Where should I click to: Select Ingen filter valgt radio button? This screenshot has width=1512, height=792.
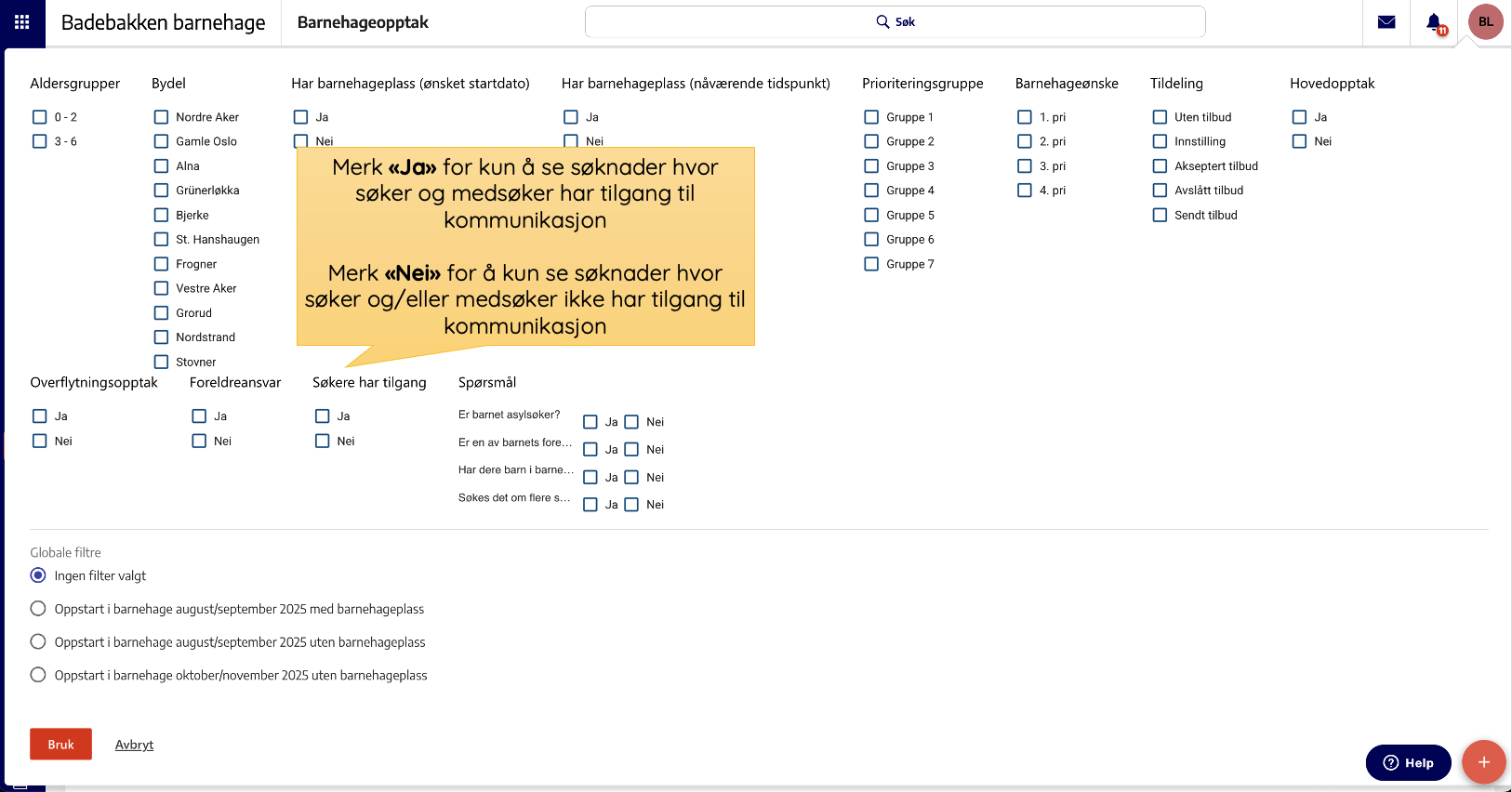(38, 575)
